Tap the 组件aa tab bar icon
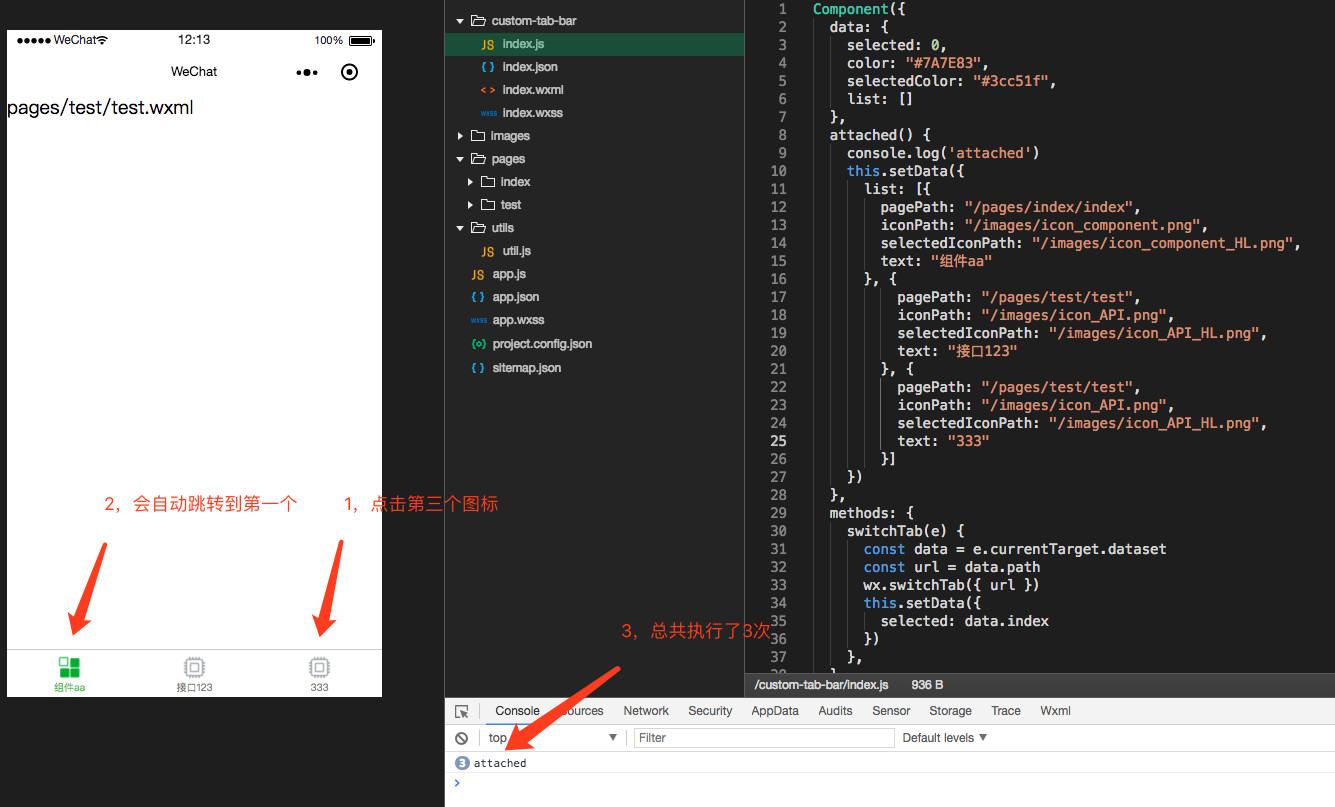 coord(69,667)
